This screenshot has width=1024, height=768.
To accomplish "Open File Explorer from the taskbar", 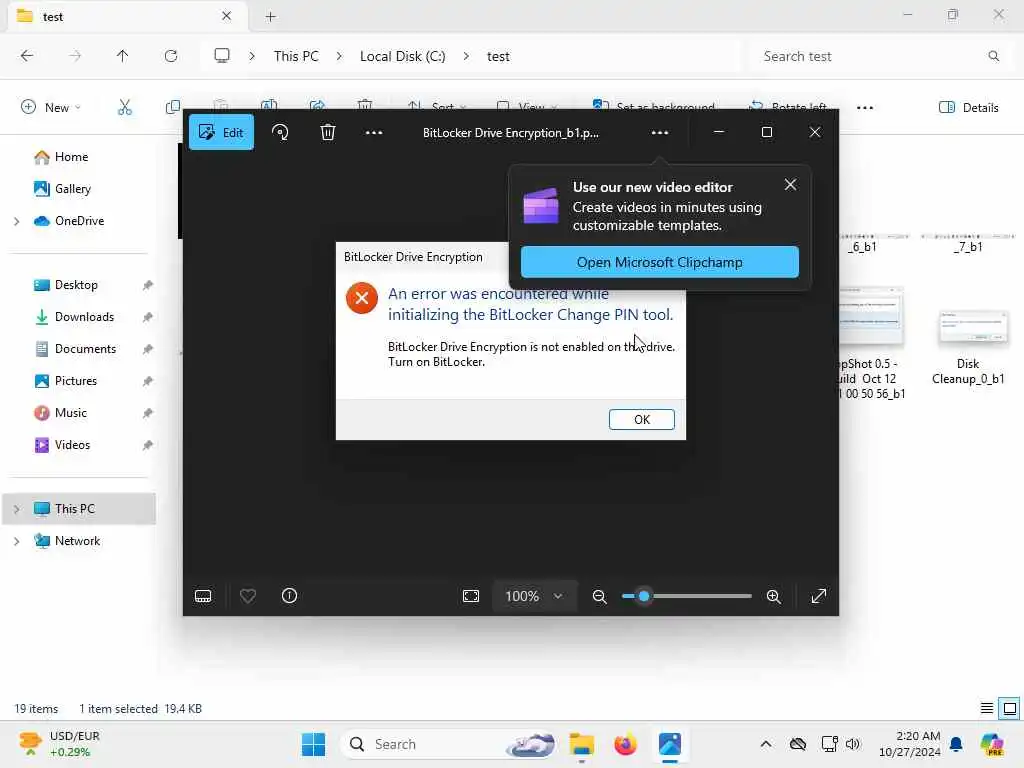I will point(581,744).
